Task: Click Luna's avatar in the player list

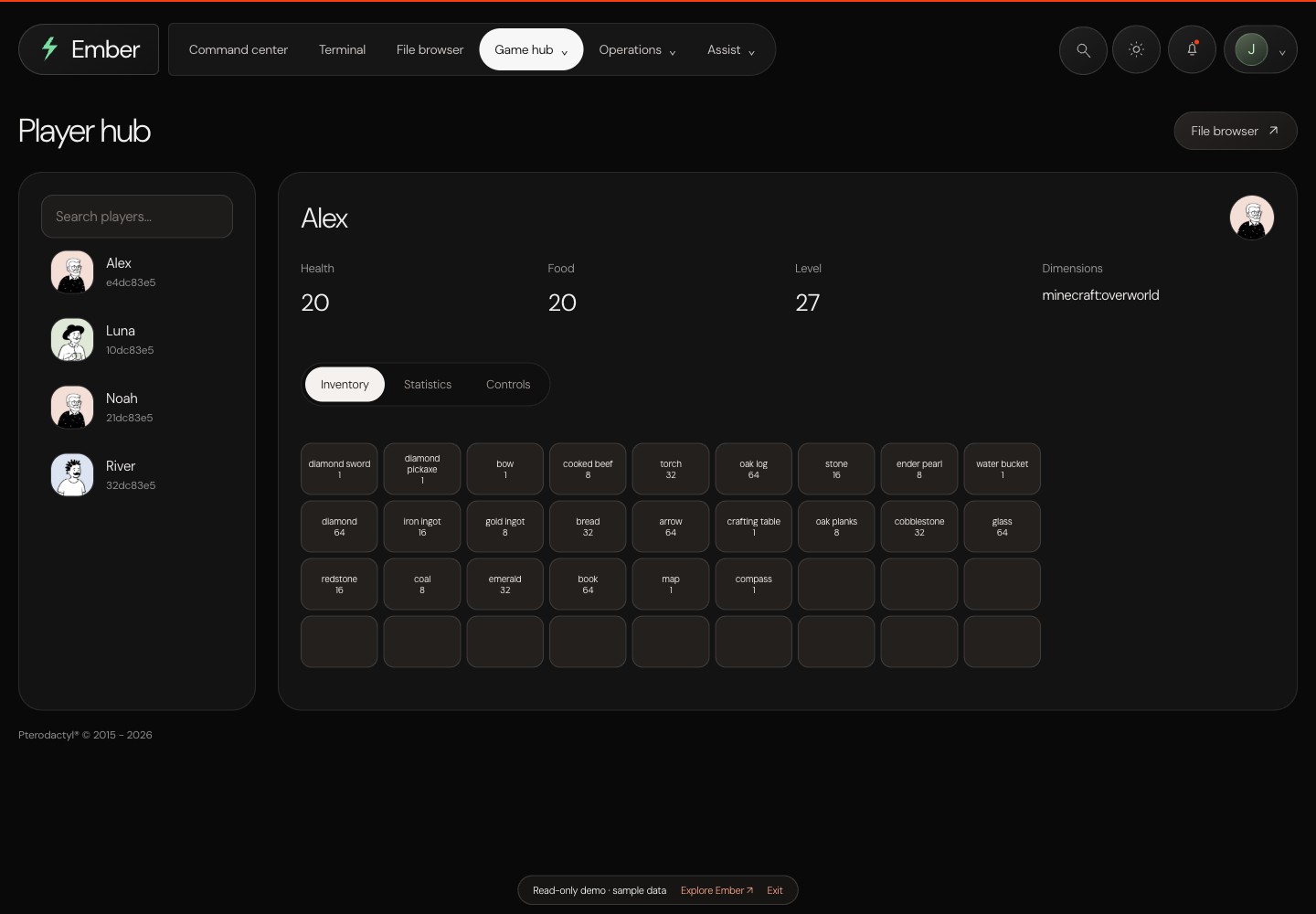Action: [x=72, y=340]
